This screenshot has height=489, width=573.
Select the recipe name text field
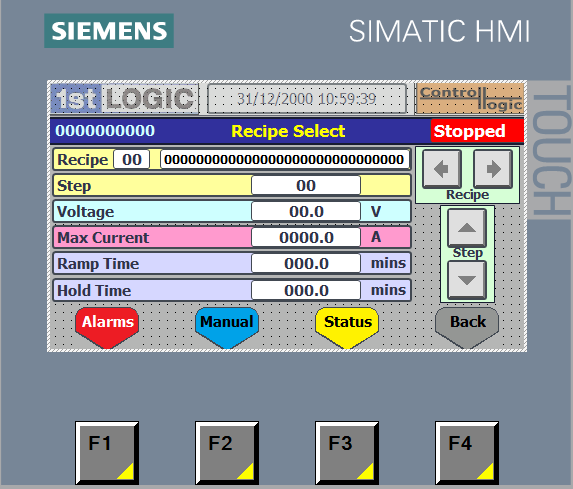[285, 159]
